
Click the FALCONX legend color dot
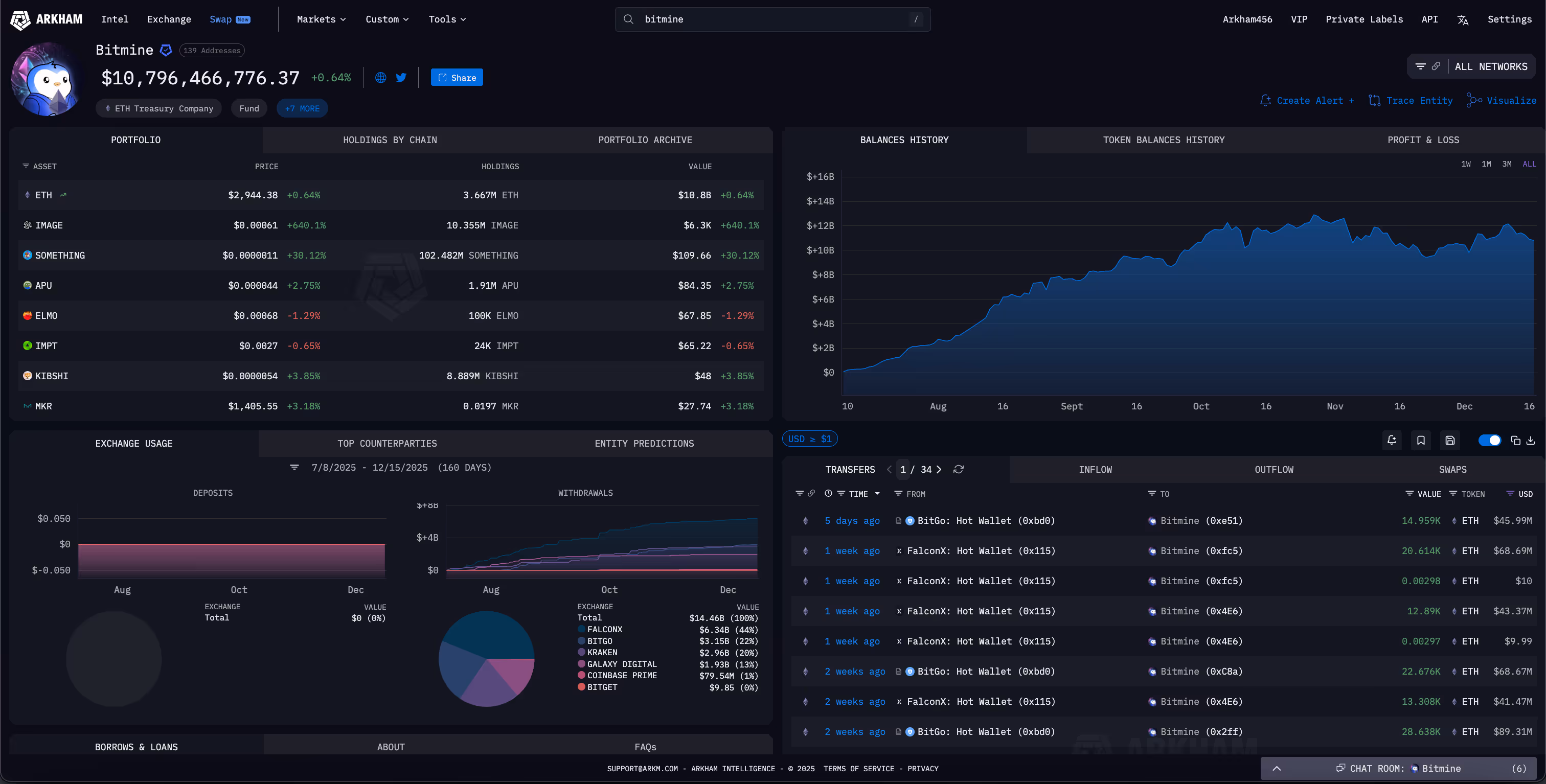tap(581, 629)
